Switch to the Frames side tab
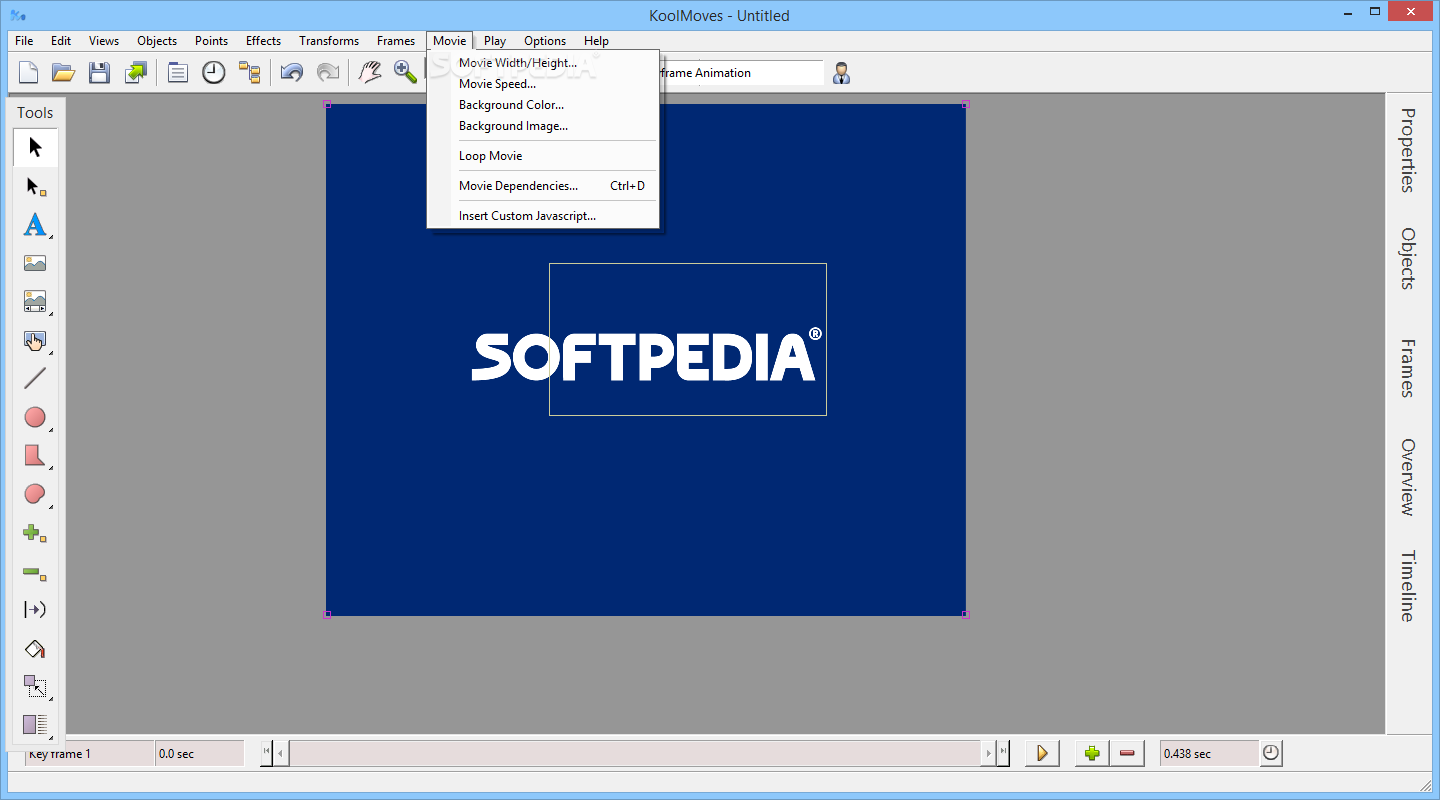 [x=1408, y=368]
